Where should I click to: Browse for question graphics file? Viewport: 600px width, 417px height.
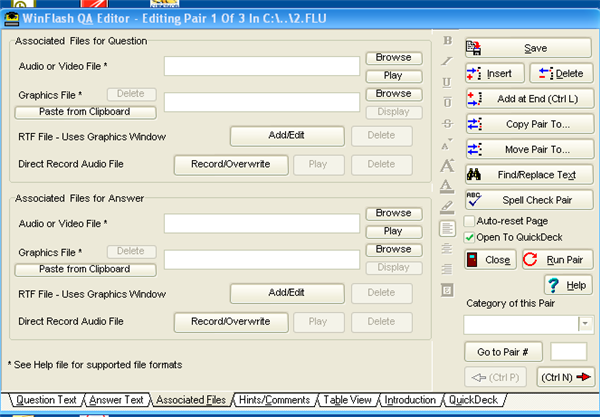click(394, 94)
